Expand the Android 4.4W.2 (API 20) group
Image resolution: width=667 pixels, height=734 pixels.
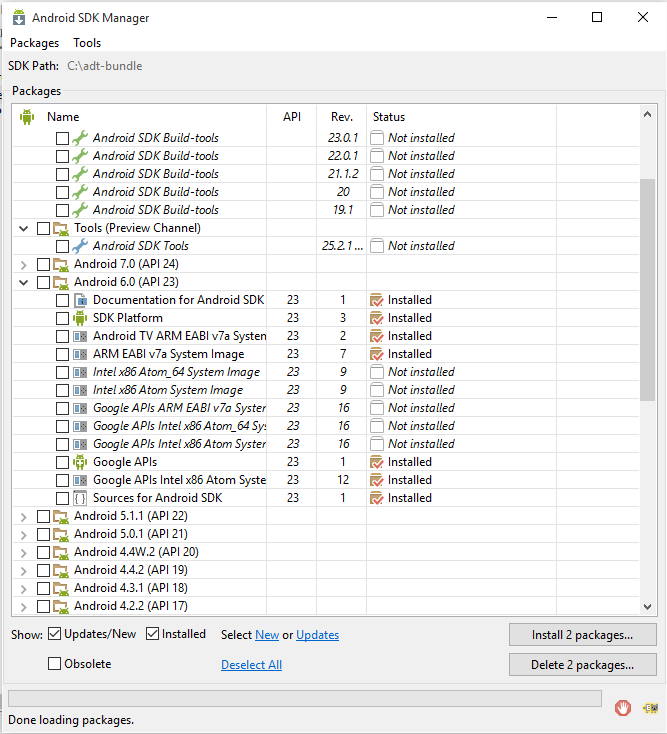[23, 553]
